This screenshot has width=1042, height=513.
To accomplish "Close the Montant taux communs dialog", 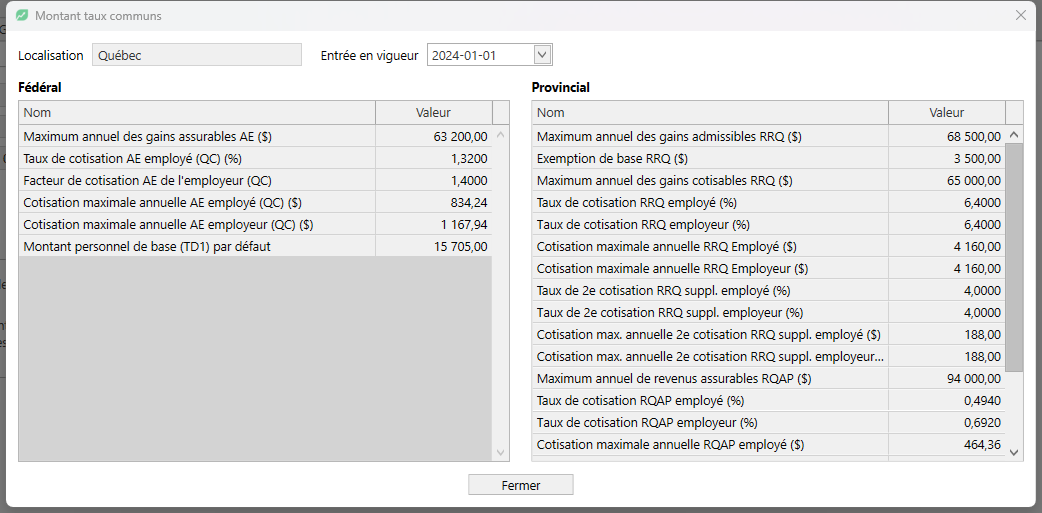I will tap(1021, 15).
